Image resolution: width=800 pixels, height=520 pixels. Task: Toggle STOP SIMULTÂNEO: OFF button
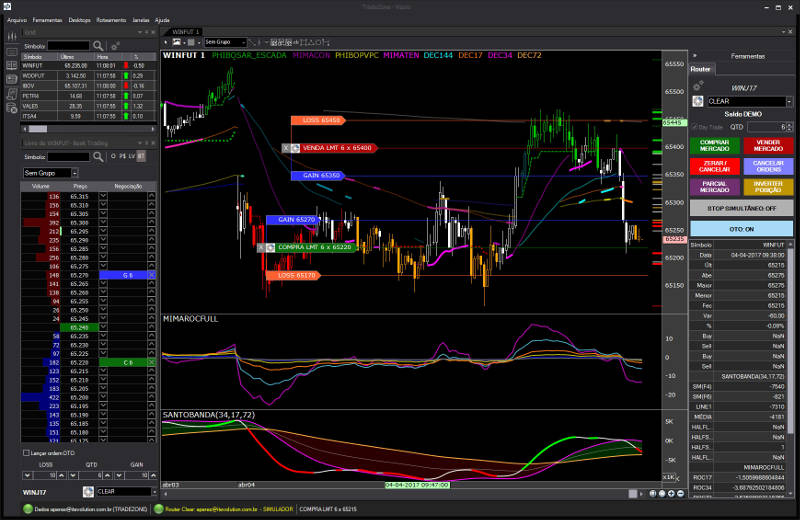742,208
